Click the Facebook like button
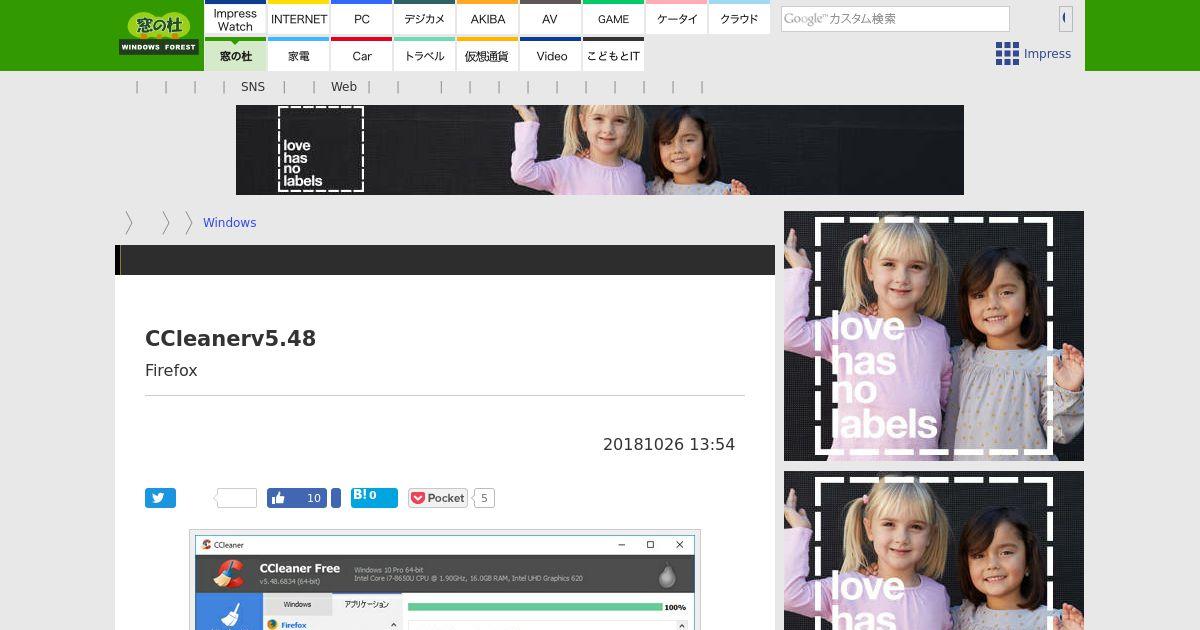Screen dimensions: 1200x630 coord(297,498)
